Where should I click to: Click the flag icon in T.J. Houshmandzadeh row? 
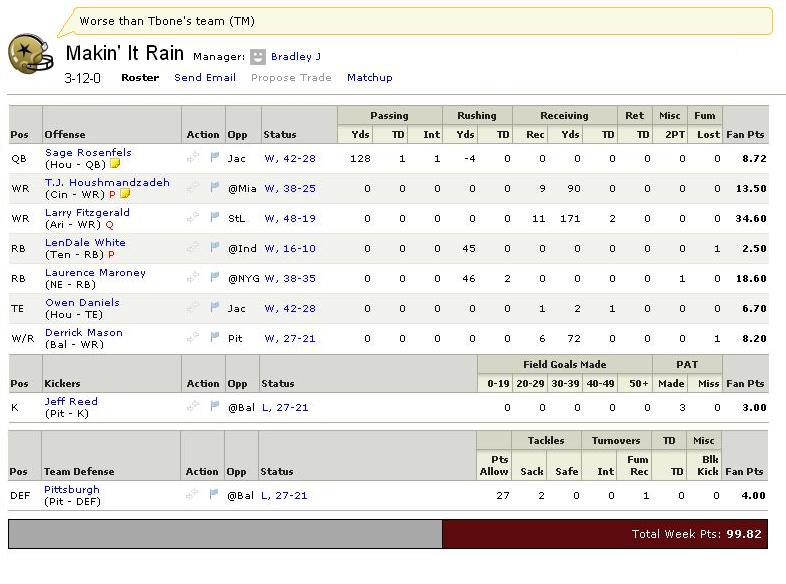(x=215, y=187)
